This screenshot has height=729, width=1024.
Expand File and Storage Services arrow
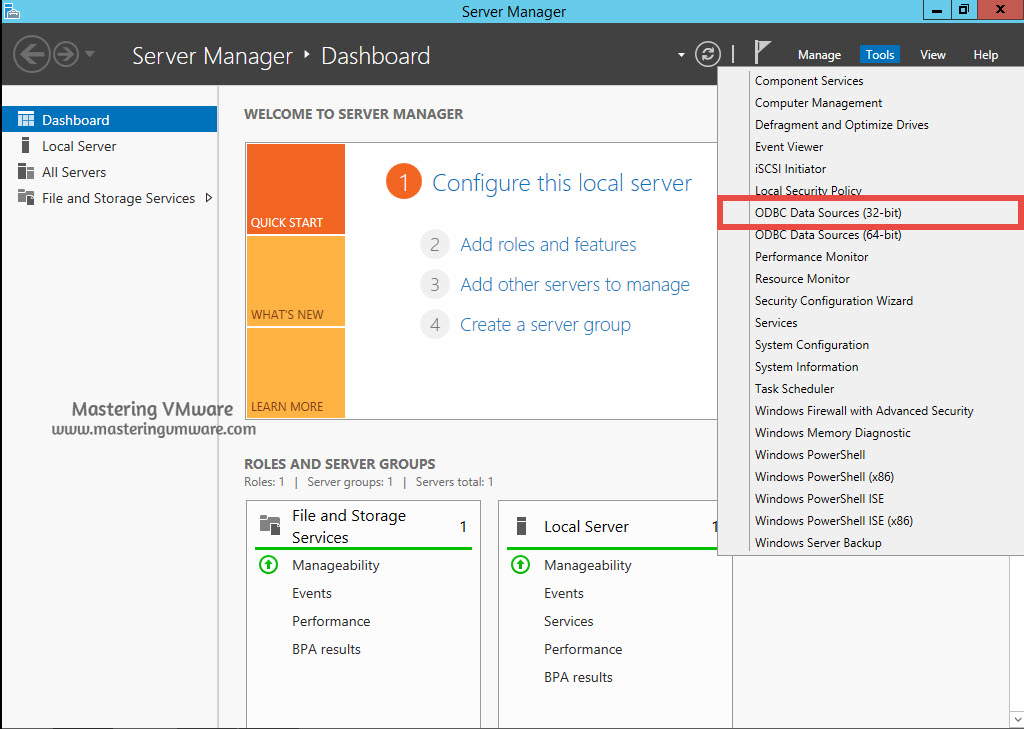[x=208, y=197]
